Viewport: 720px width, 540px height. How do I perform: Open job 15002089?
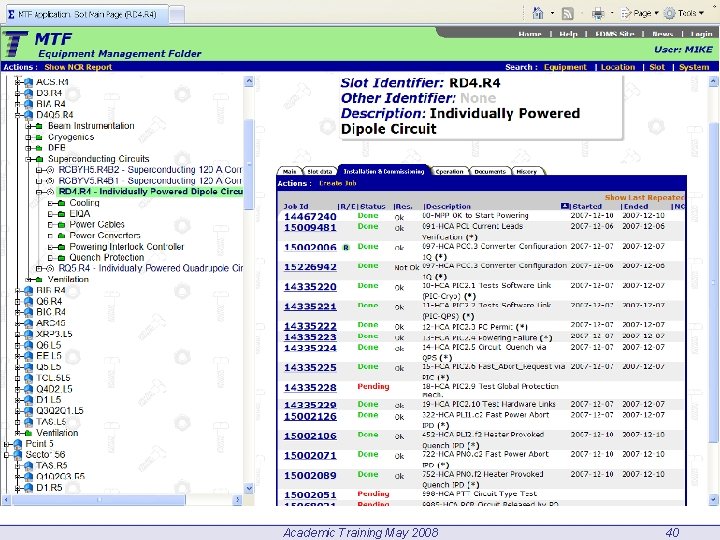coord(310,476)
